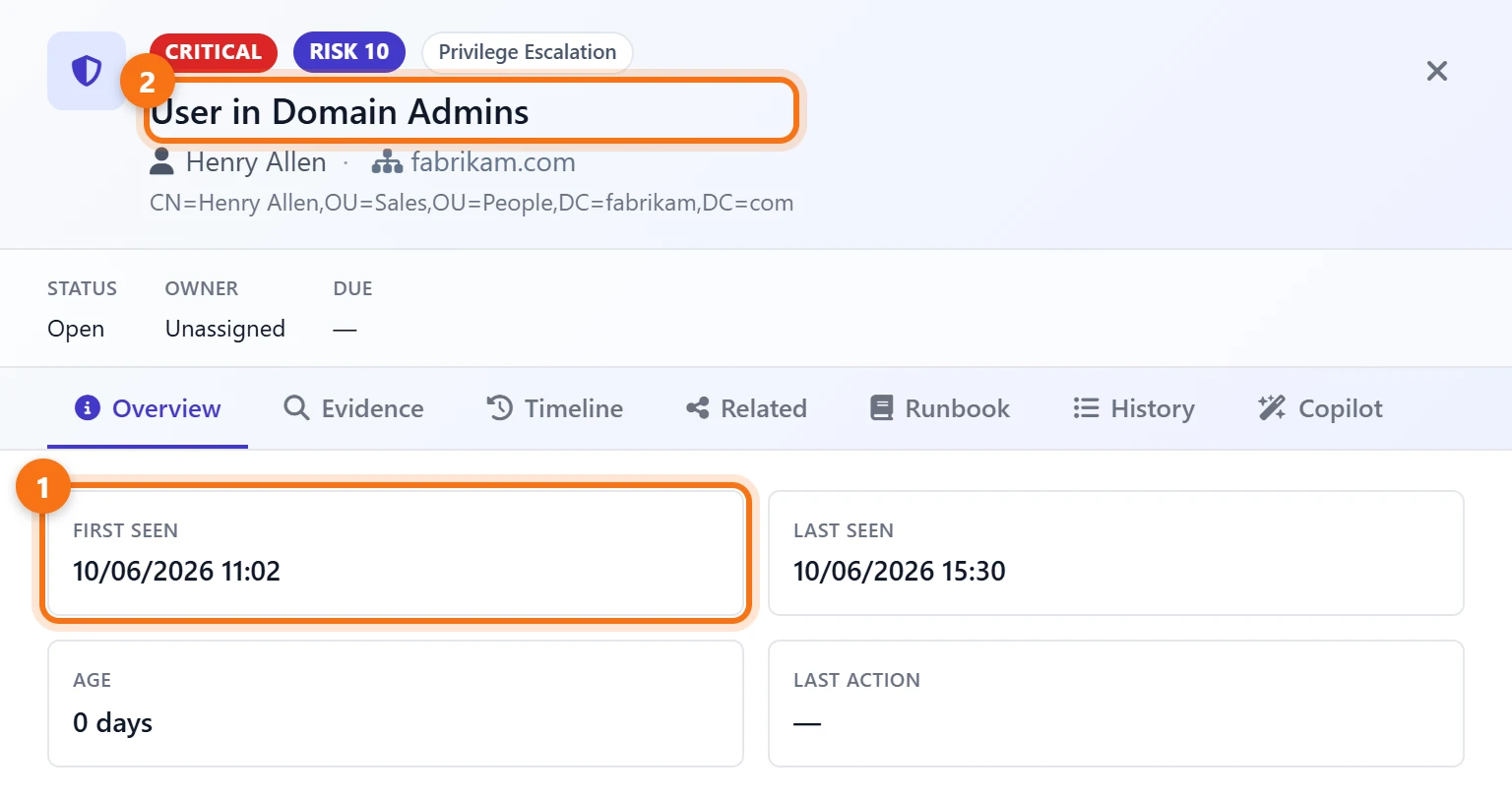
Task: Click the dash value under DUE
Action: (345, 329)
